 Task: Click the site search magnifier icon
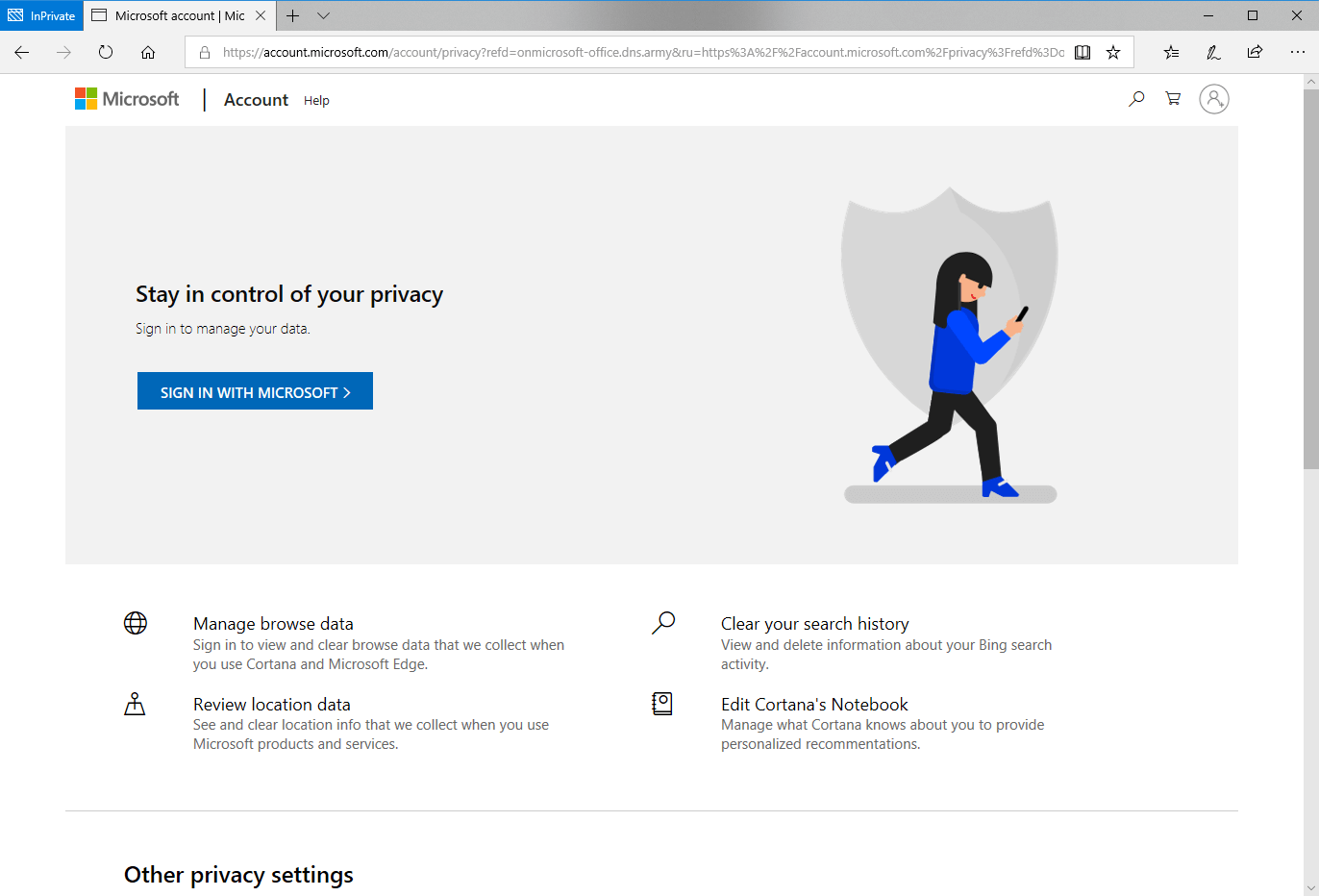tap(1136, 98)
